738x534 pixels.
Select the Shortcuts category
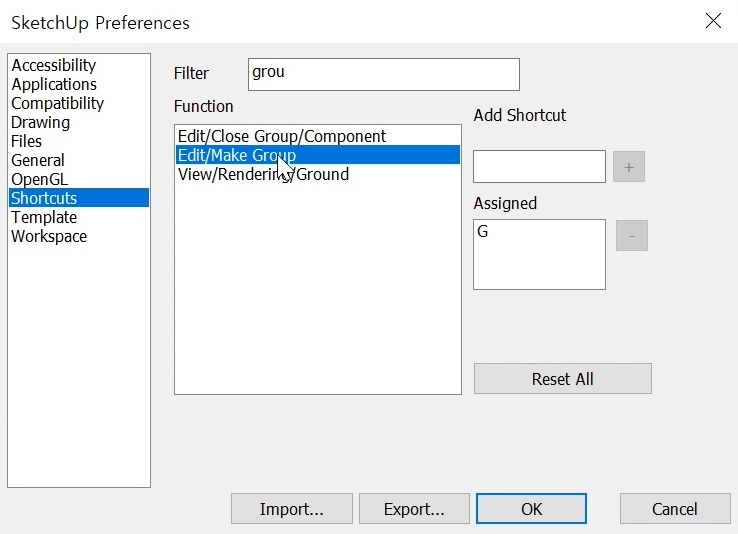79,198
